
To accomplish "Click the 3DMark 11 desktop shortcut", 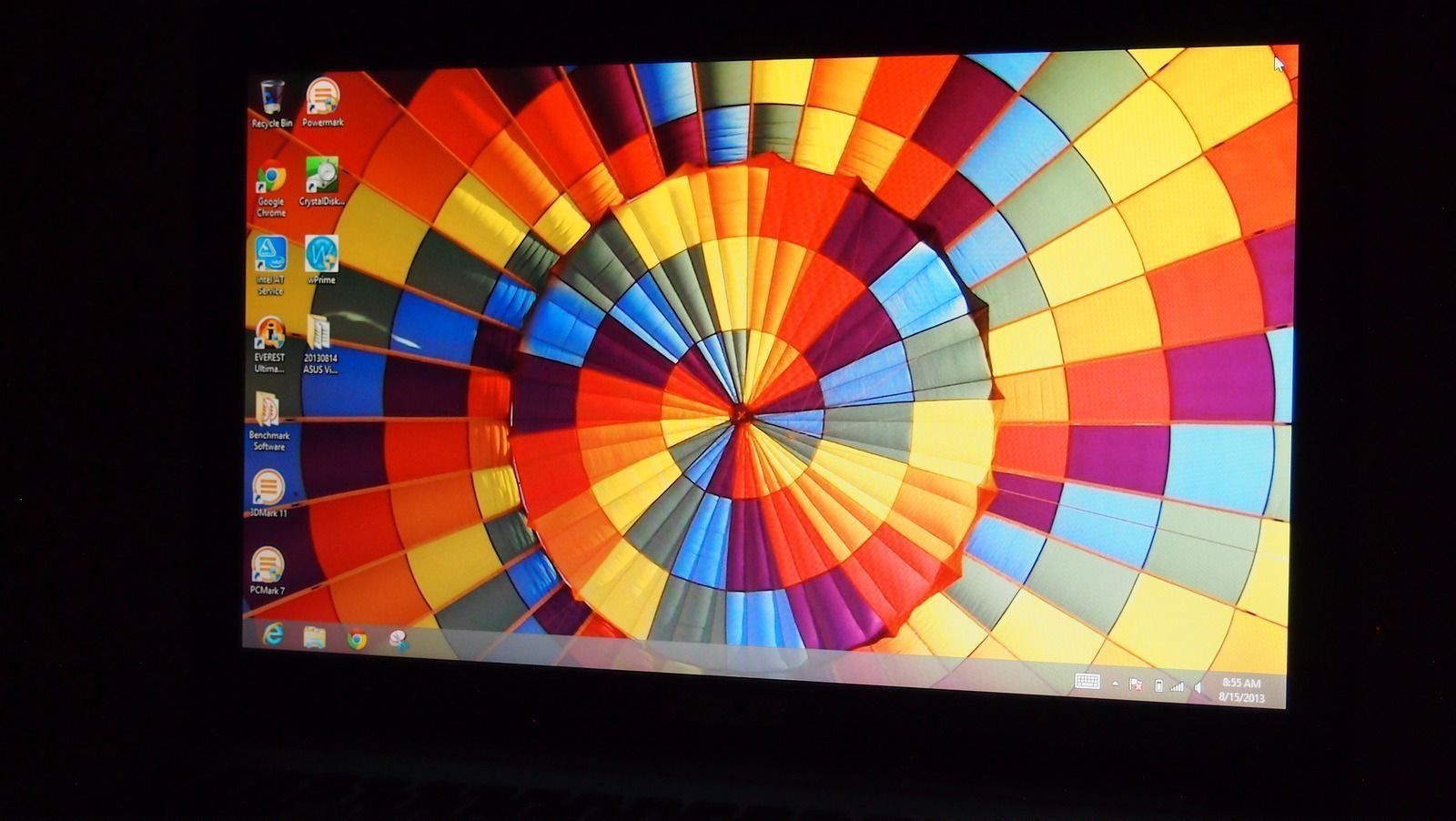I will point(268,489).
